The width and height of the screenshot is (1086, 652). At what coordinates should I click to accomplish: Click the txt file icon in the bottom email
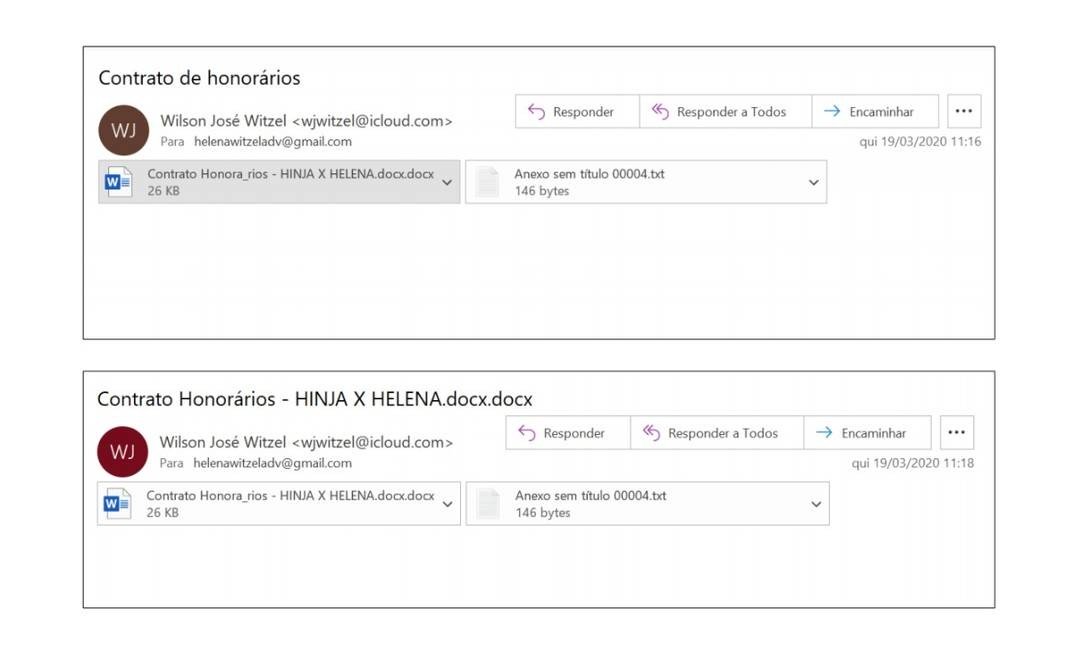pyautogui.click(x=487, y=502)
